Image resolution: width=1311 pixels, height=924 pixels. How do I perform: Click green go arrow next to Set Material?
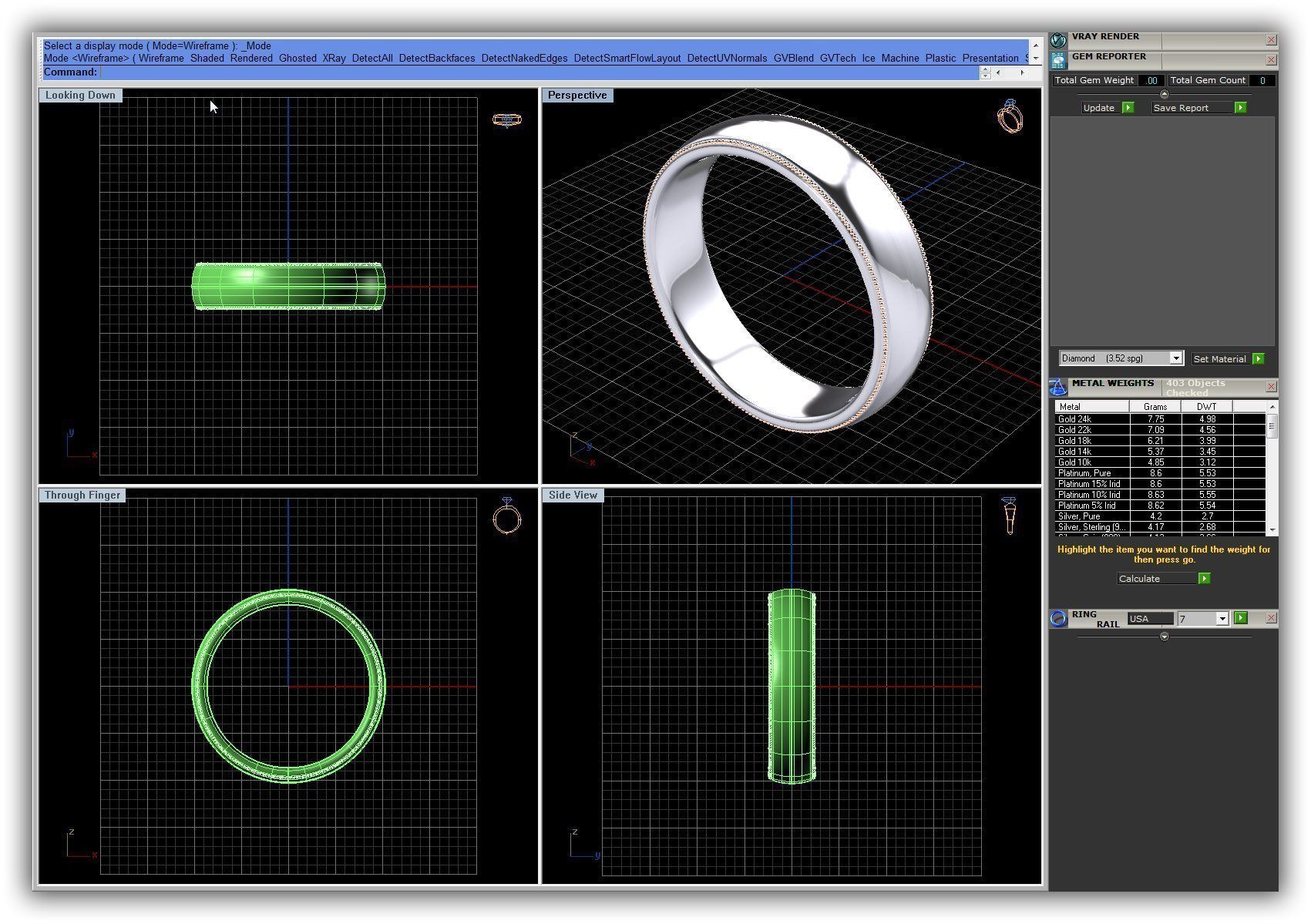pos(1258,358)
